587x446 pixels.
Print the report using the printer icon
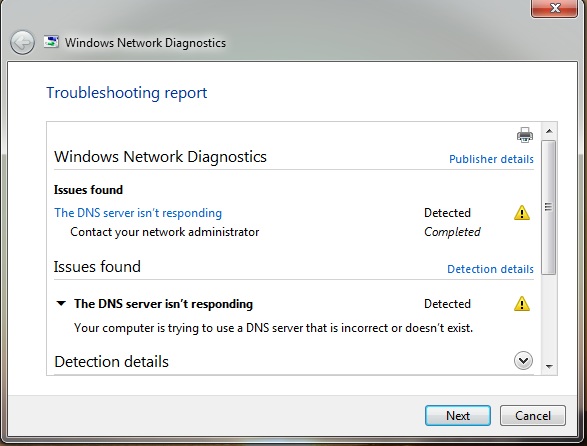click(524, 135)
